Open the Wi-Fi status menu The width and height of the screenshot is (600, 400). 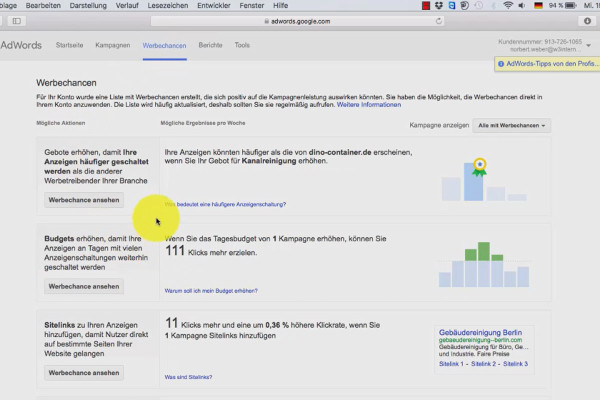(x=508, y=5)
